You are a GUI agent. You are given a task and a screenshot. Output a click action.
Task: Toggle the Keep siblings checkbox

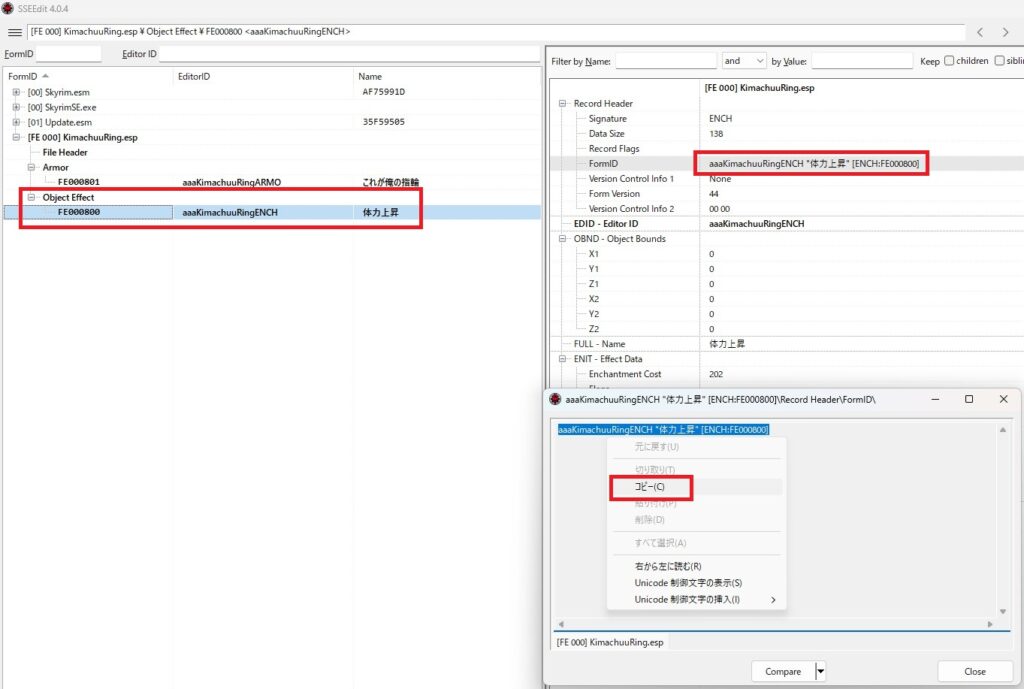[x=1000, y=61]
